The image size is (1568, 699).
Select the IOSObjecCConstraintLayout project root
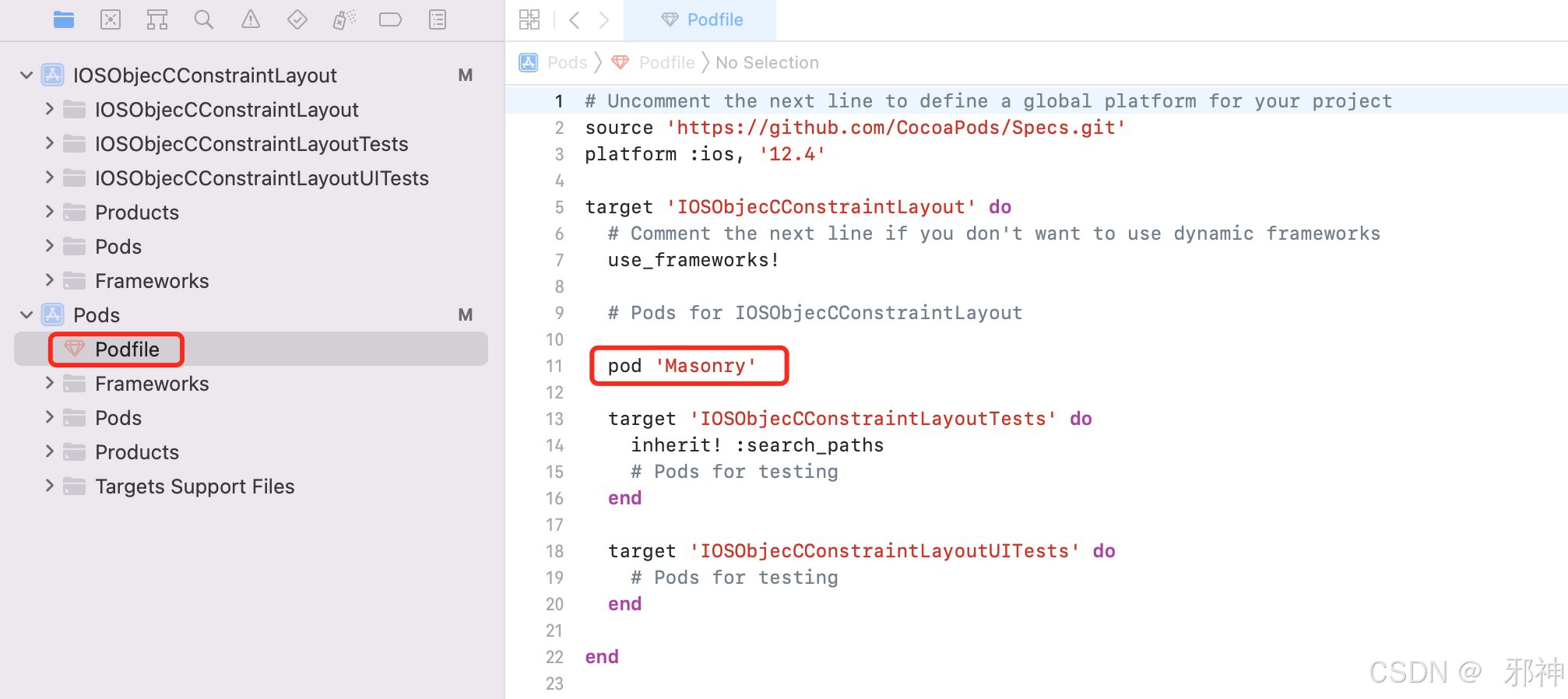(x=251, y=76)
